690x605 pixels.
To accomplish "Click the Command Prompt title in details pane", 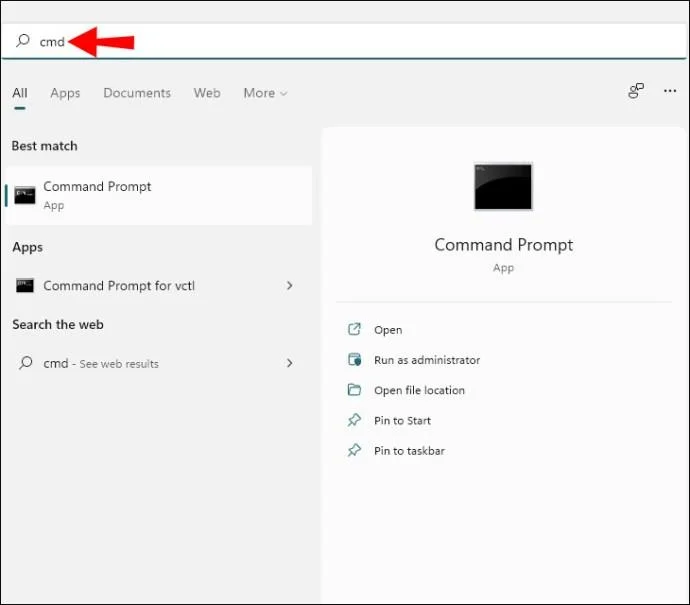I will click(x=503, y=245).
